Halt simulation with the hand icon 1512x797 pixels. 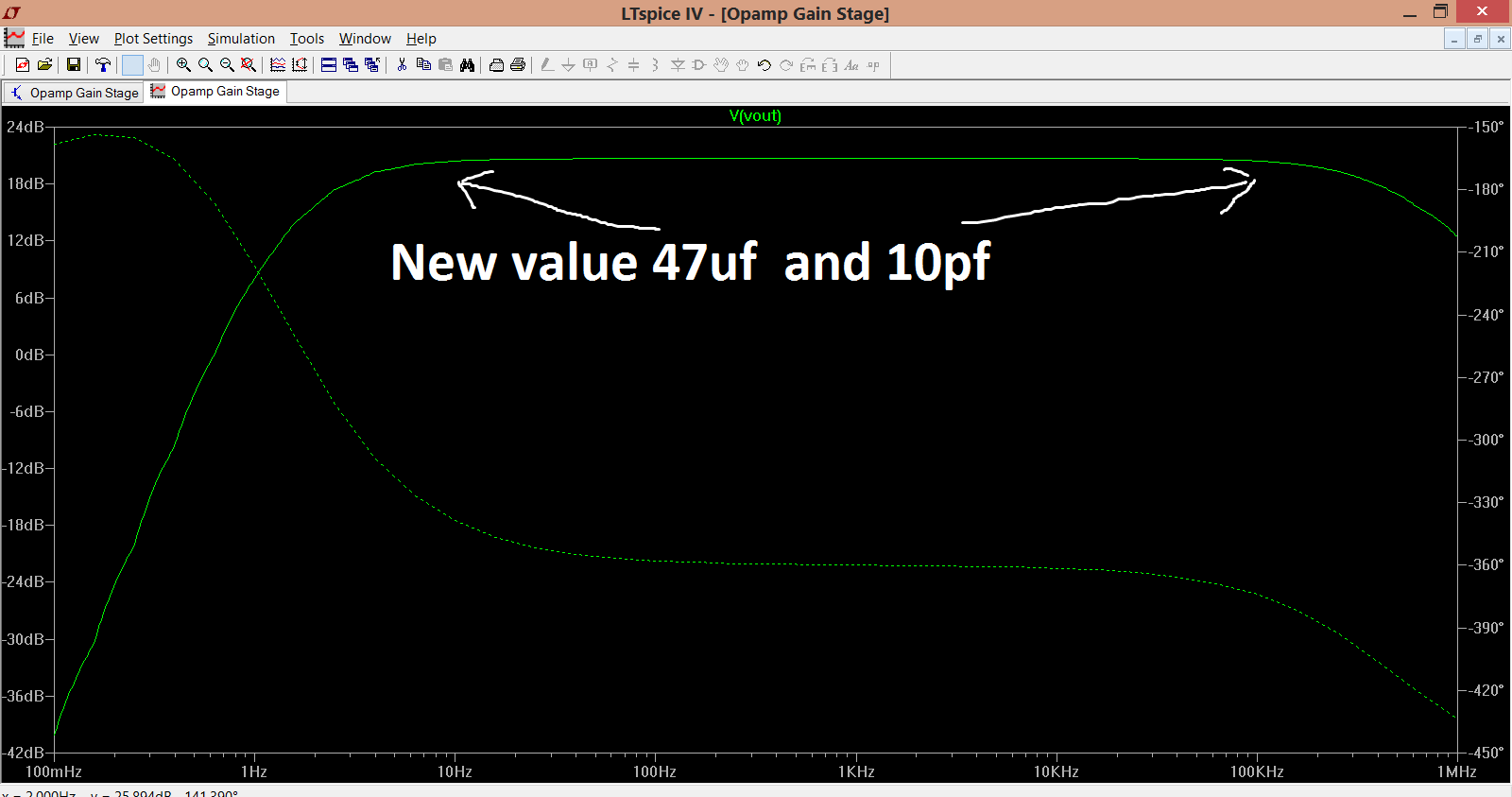click(154, 64)
